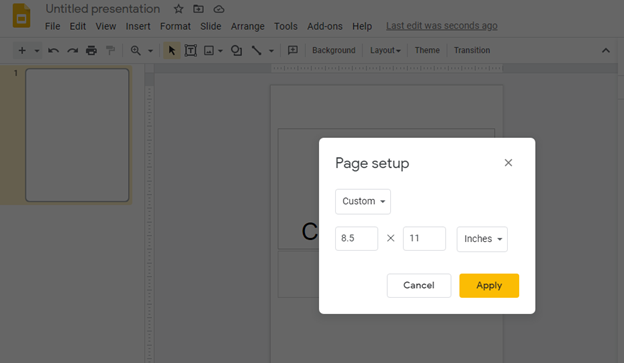Print using the printer icon
624x363 pixels.
(92, 51)
